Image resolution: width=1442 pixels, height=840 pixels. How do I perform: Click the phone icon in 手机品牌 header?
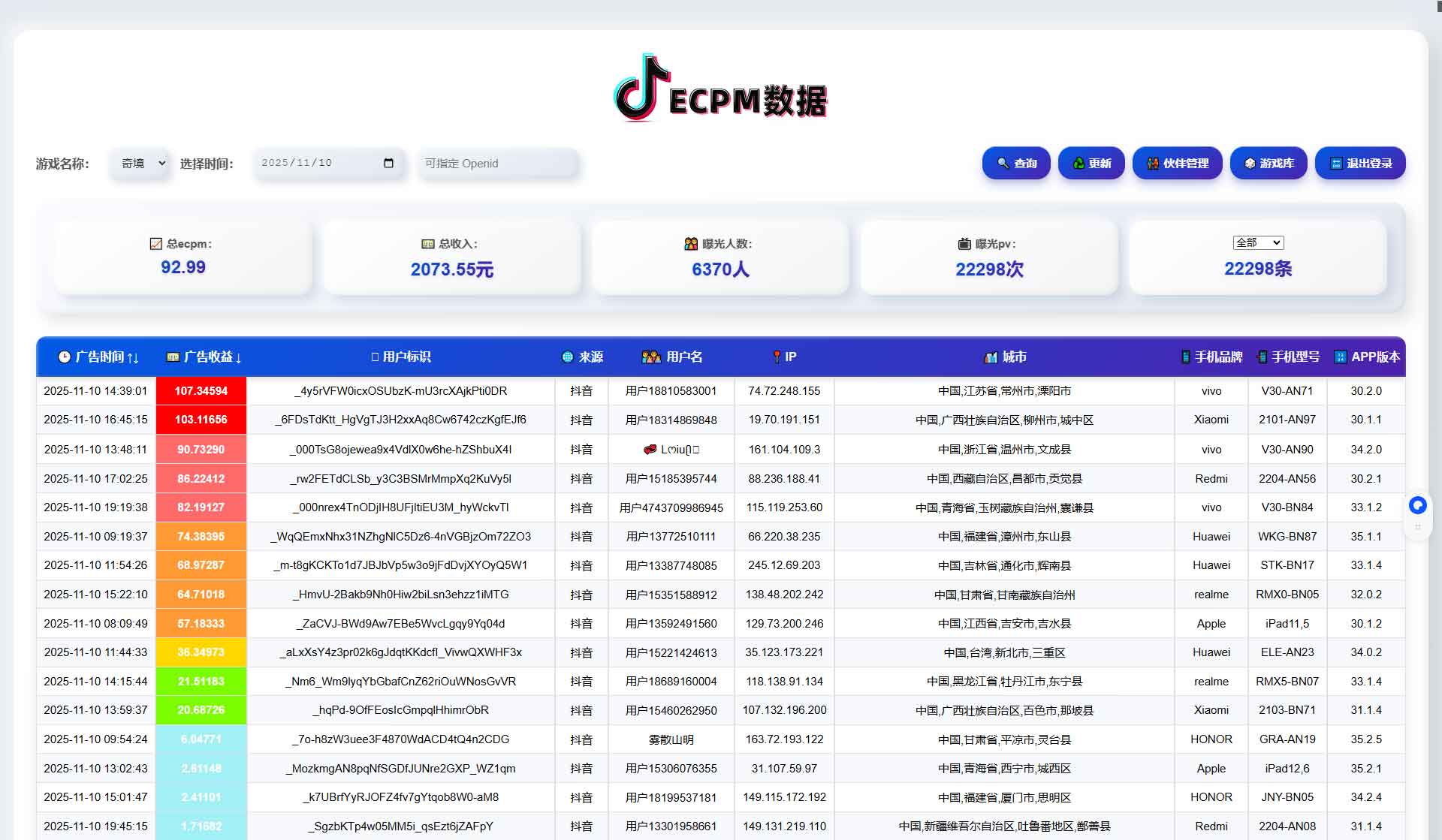point(1184,357)
